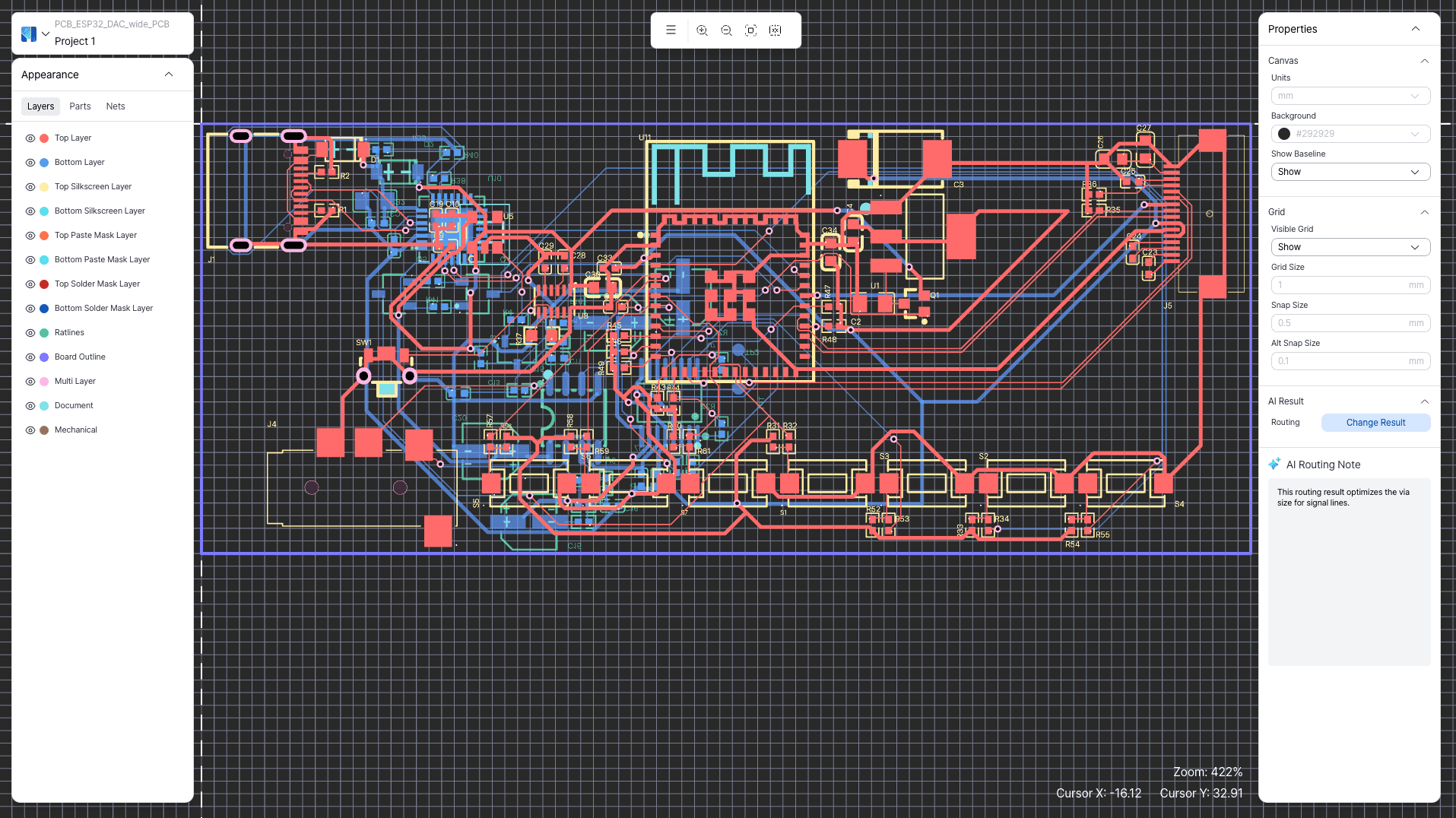Toggle visibility of Ratlines layer

(x=30, y=333)
